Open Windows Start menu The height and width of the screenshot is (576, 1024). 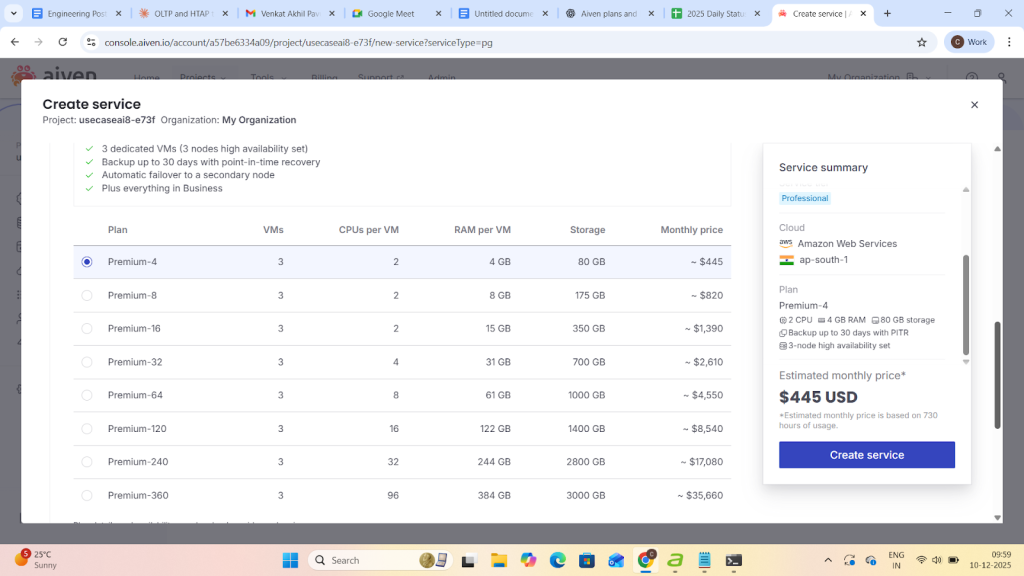pos(290,560)
